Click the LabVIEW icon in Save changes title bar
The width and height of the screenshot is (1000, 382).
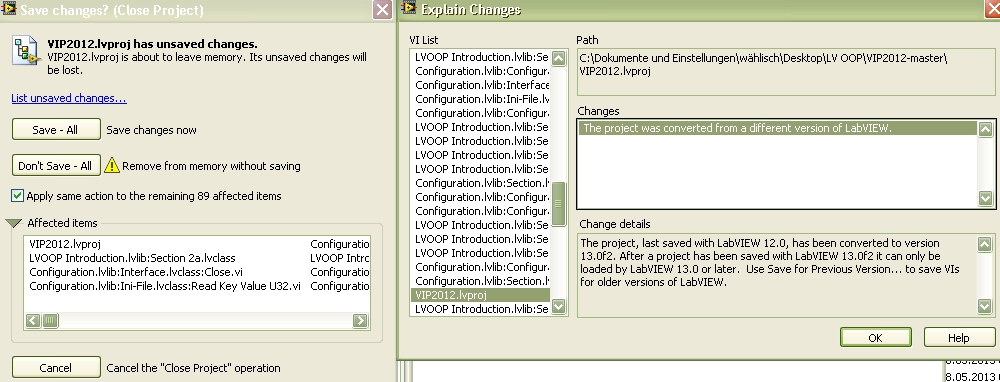pyautogui.click(x=8, y=9)
